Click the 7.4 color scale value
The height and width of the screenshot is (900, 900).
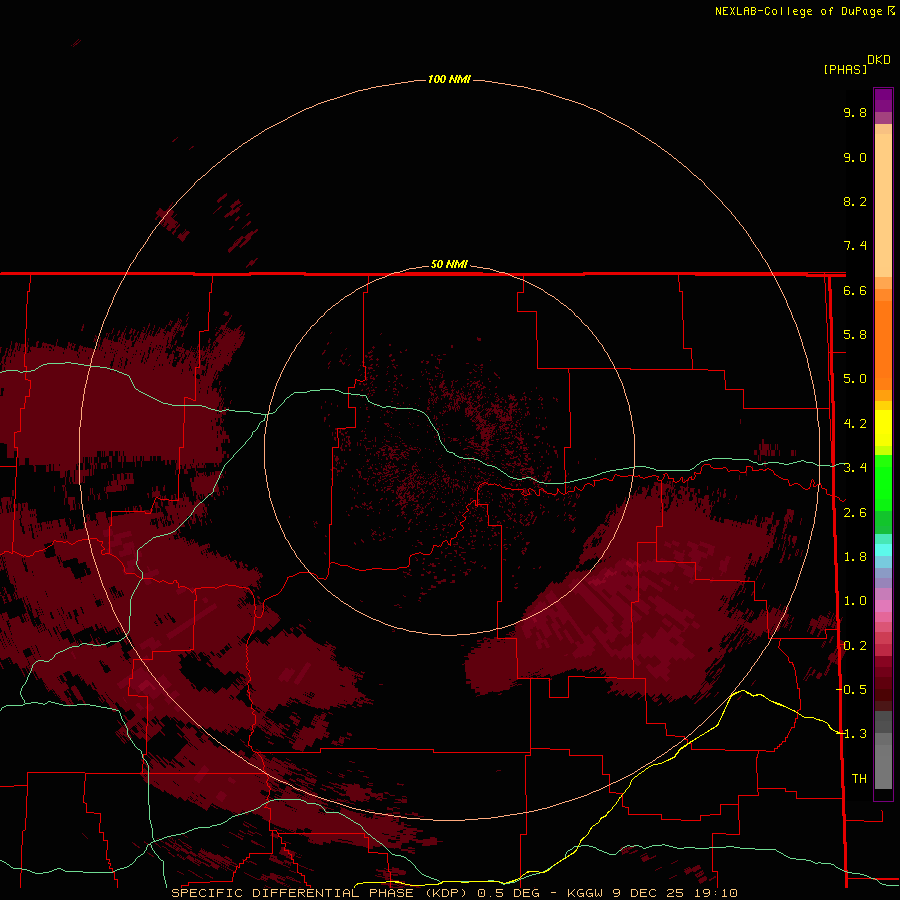[855, 246]
